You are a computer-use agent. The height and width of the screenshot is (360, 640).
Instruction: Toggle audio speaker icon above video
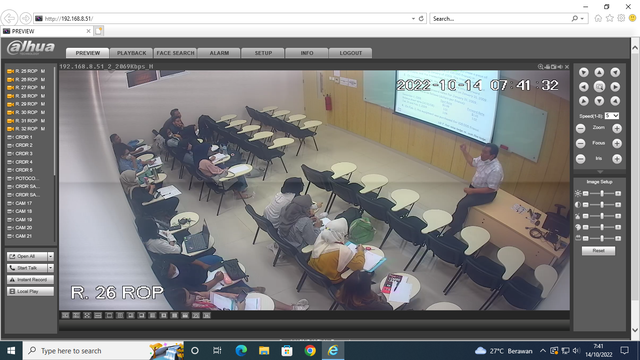[x=560, y=67]
